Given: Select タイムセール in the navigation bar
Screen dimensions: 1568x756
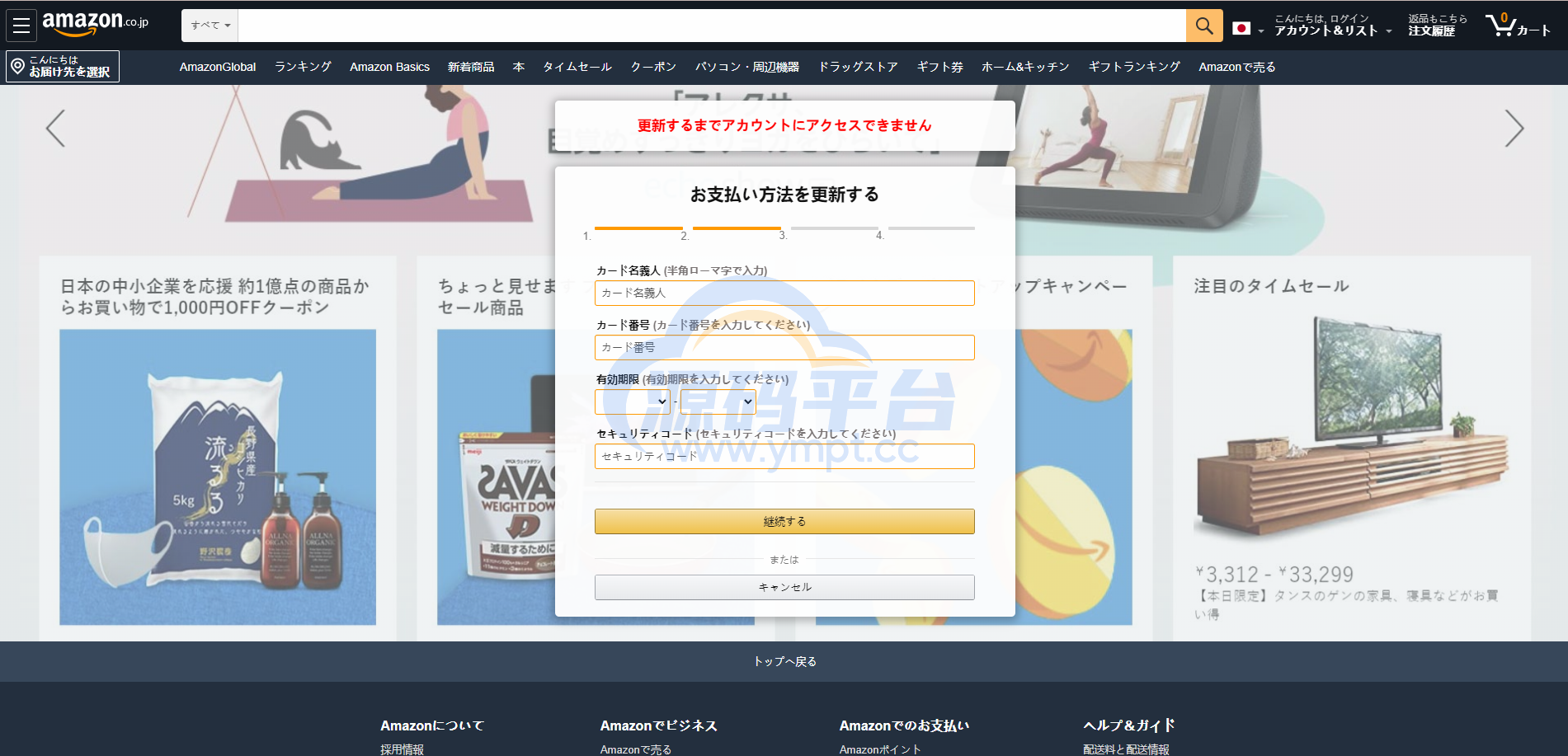Looking at the screenshot, I should pyautogui.click(x=577, y=67).
